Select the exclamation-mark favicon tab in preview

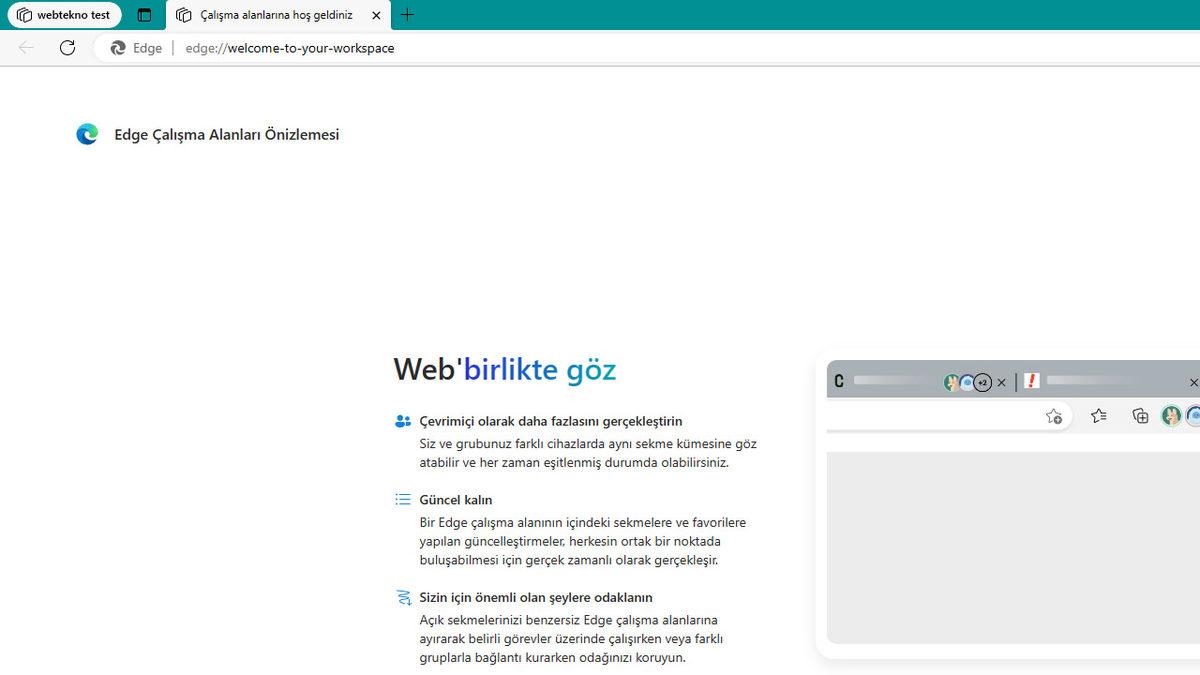click(x=1031, y=381)
